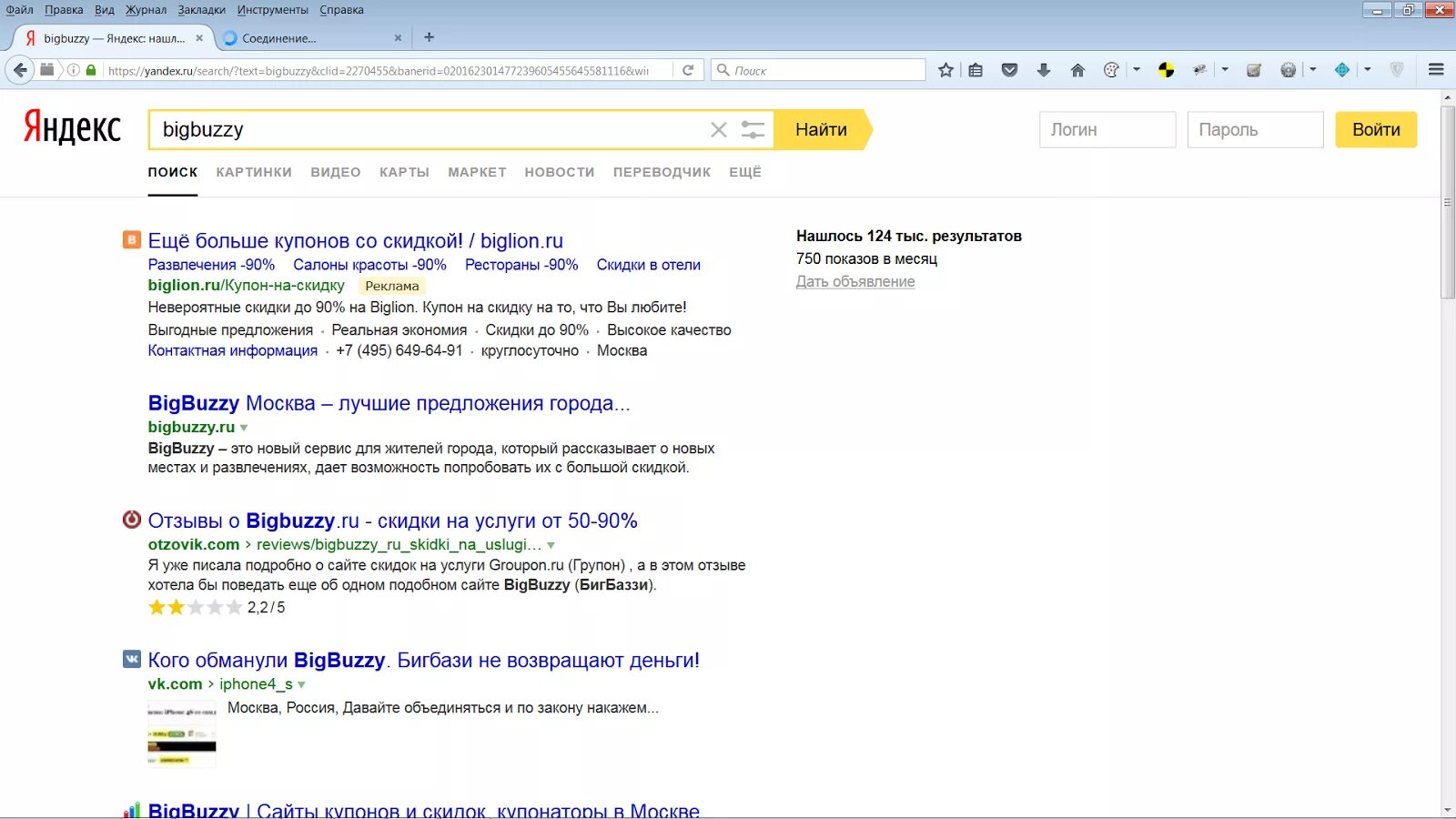The height and width of the screenshot is (819, 1456).
Task: Open the Правка menu
Action: click(x=64, y=10)
